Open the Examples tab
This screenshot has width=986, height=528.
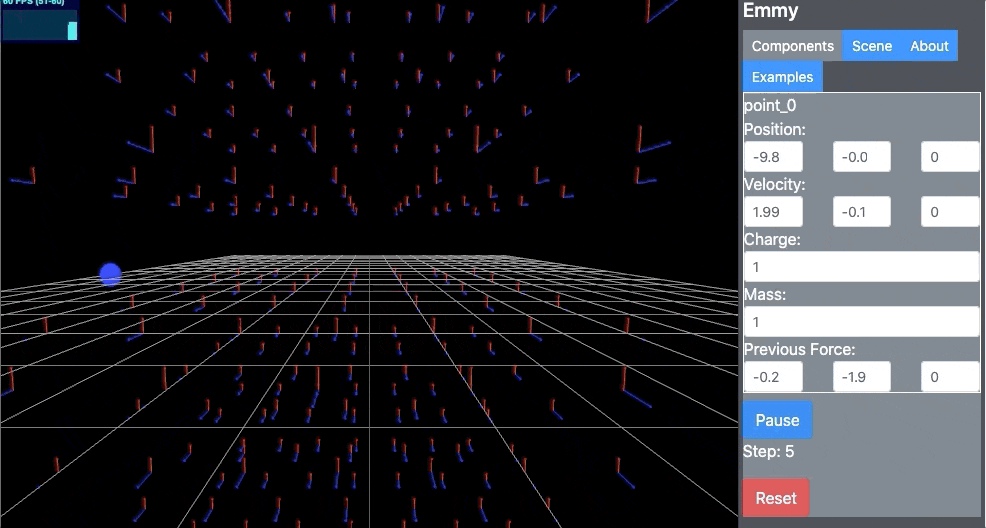pyautogui.click(x=782, y=77)
